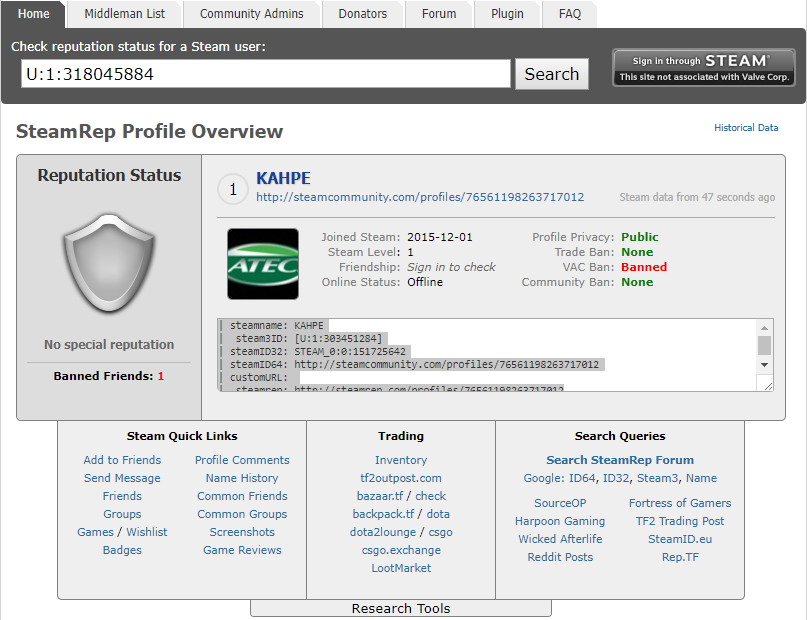Open backpack.tf link

383,514
